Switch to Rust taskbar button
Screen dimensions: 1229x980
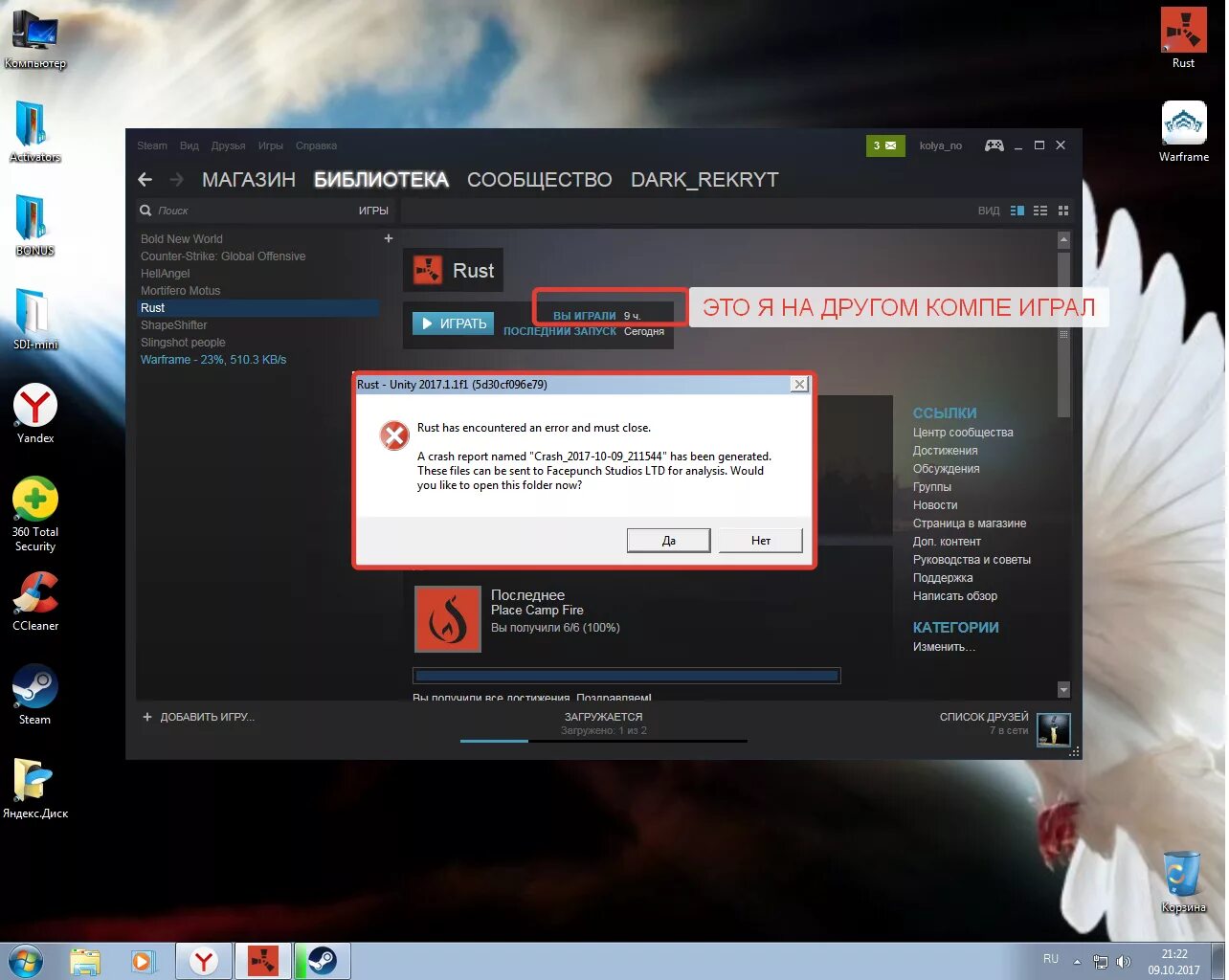pos(262,961)
